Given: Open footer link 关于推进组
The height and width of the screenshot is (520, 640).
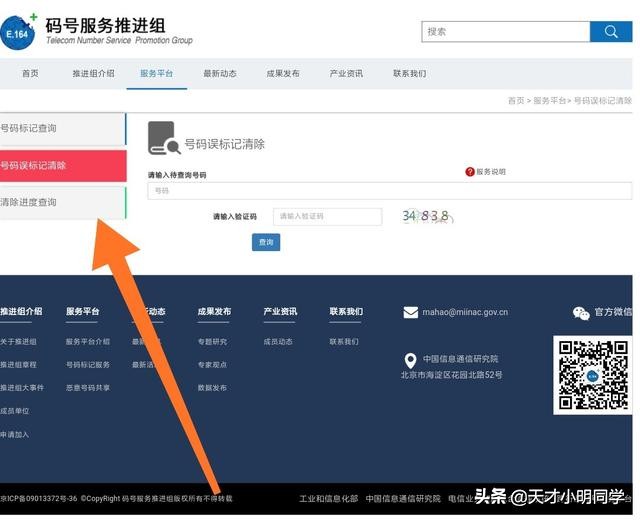Looking at the screenshot, I should [18, 342].
